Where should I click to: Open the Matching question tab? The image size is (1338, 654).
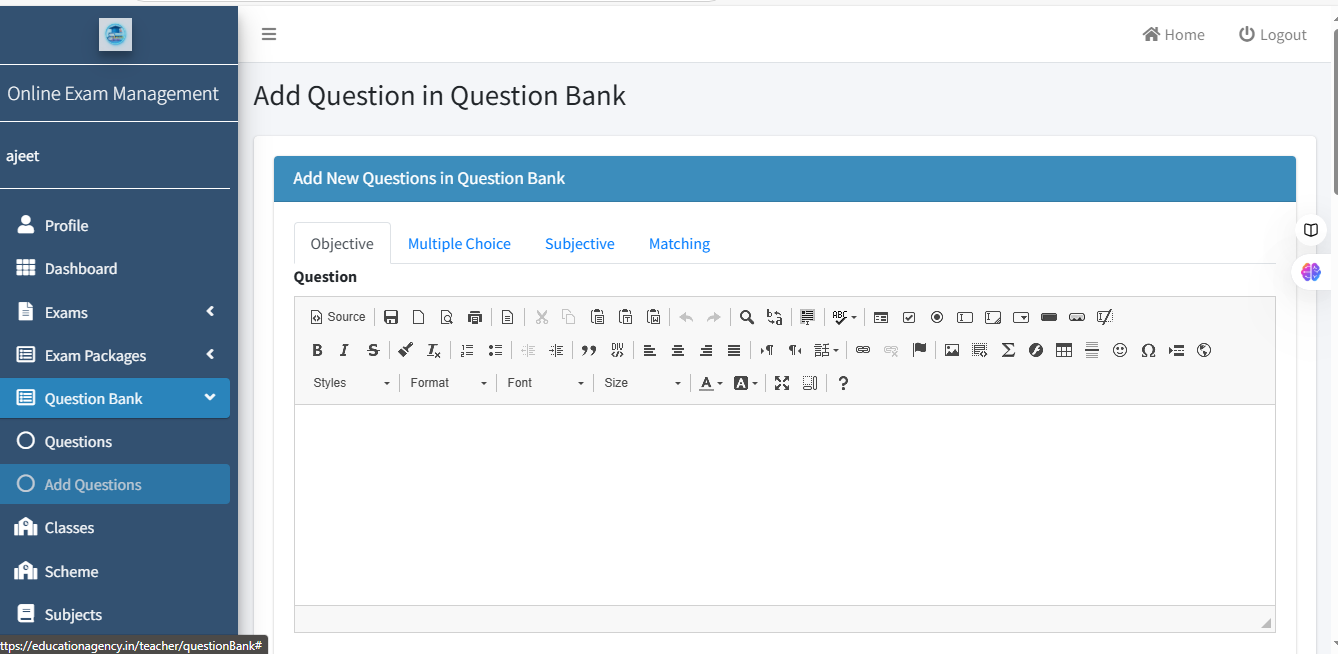(x=679, y=244)
